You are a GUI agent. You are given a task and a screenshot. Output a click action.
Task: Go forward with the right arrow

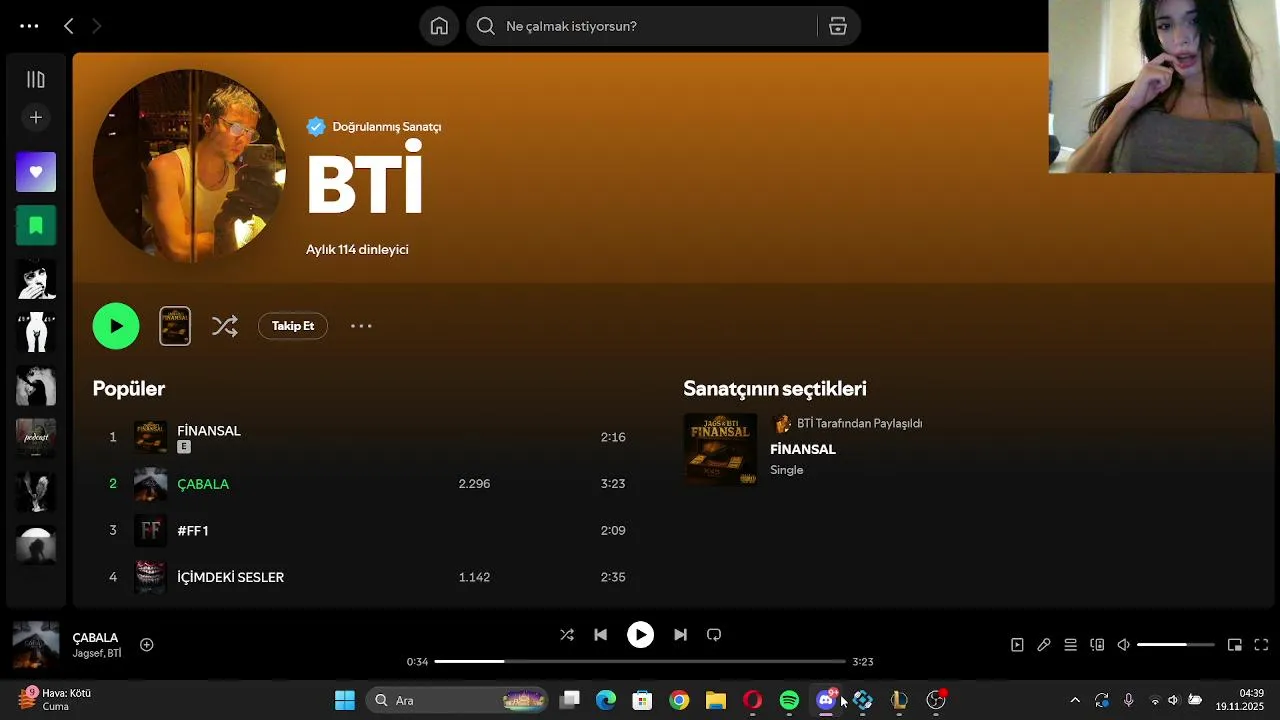point(97,27)
